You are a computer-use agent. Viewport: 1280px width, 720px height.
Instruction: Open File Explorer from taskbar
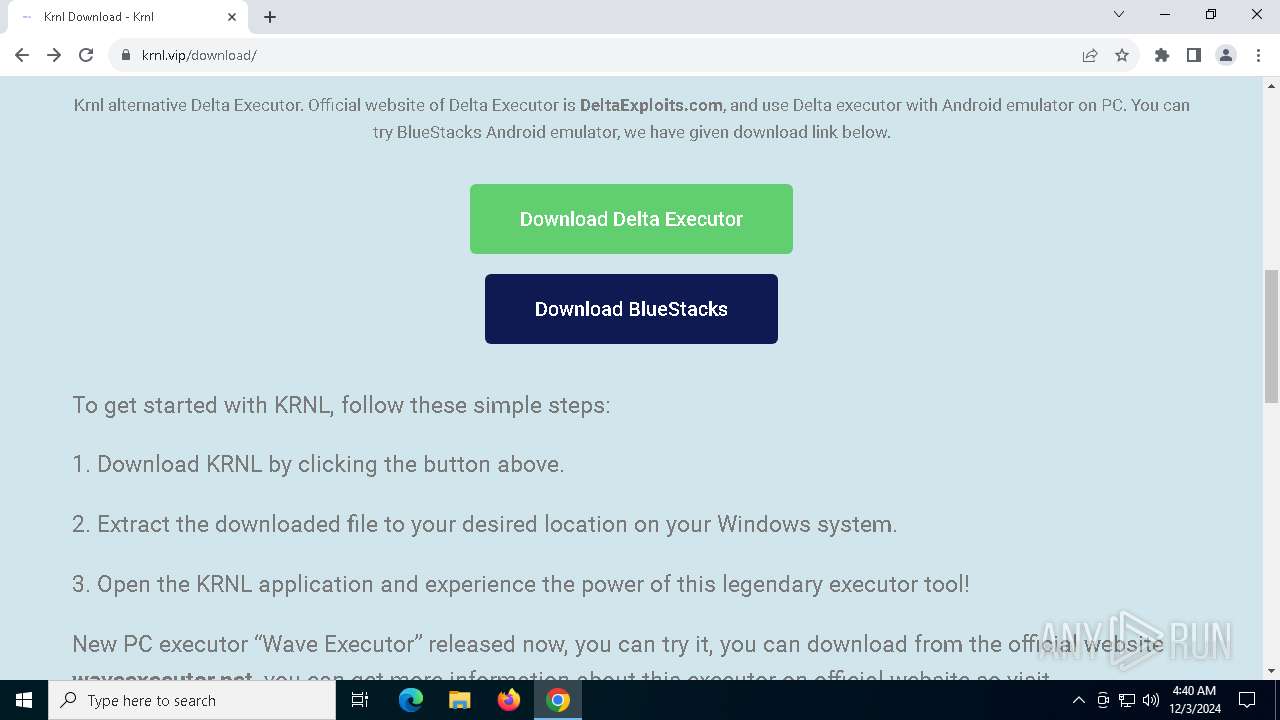tap(460, 700)
